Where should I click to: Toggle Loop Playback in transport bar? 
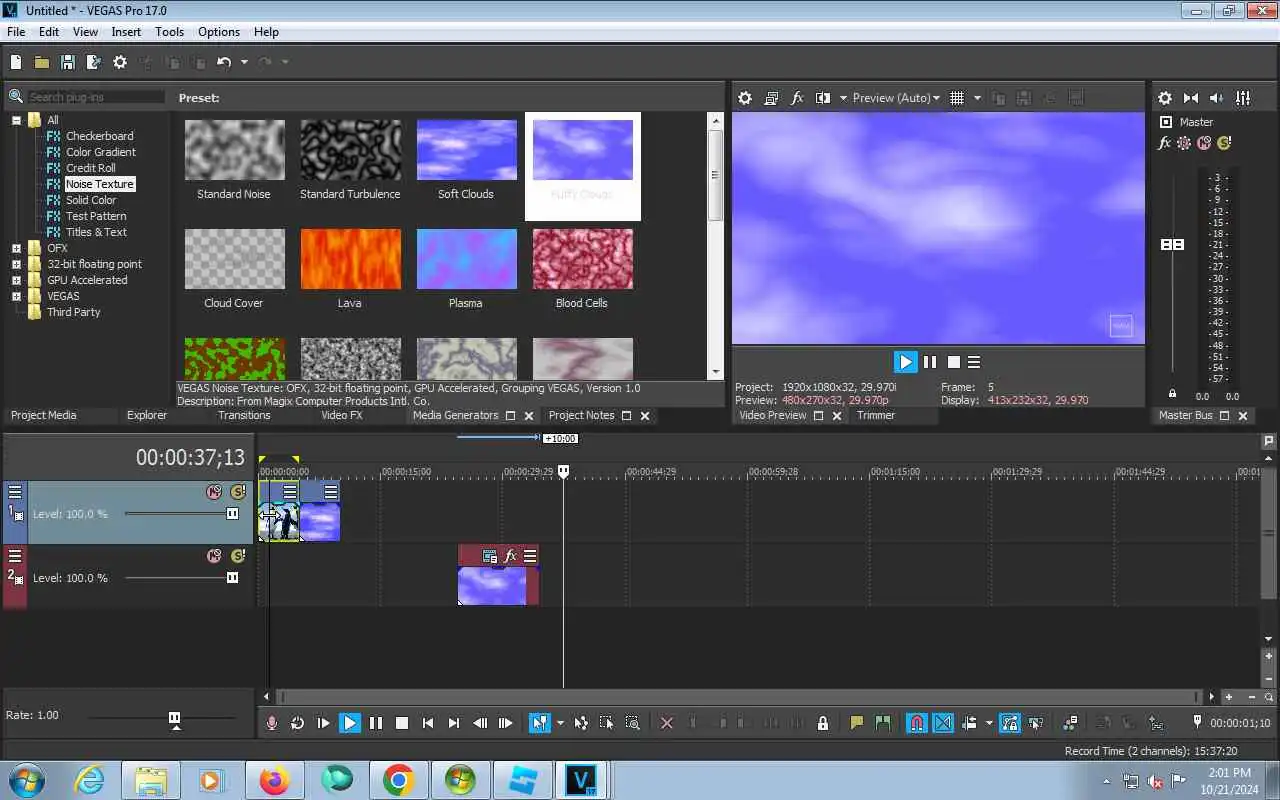pos(298,723)
